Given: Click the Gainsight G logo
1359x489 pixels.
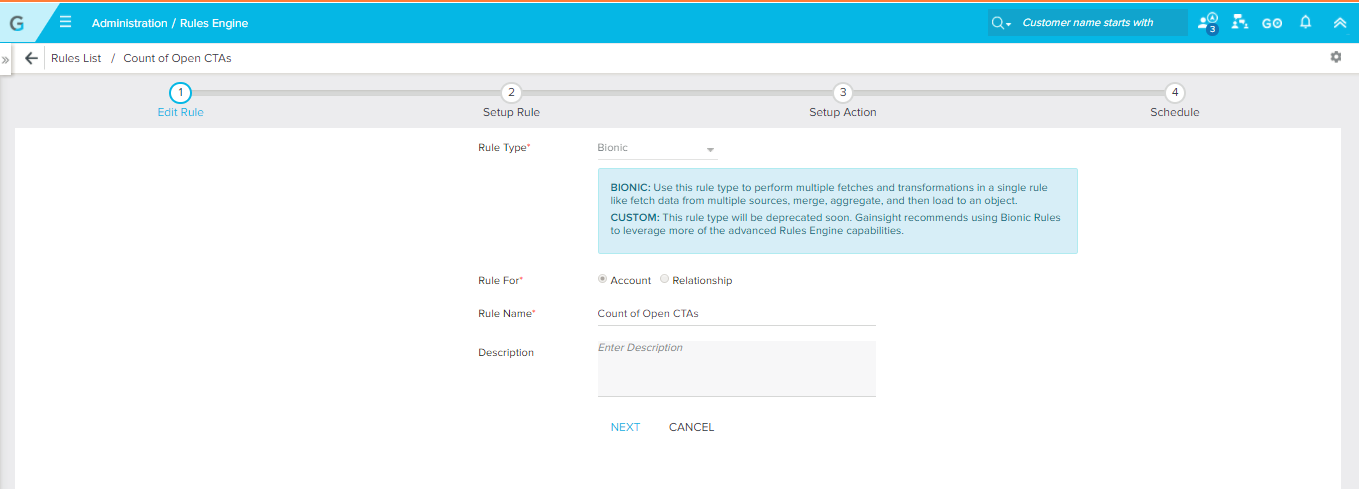Looking at the screenshot, I should (16, 23).
